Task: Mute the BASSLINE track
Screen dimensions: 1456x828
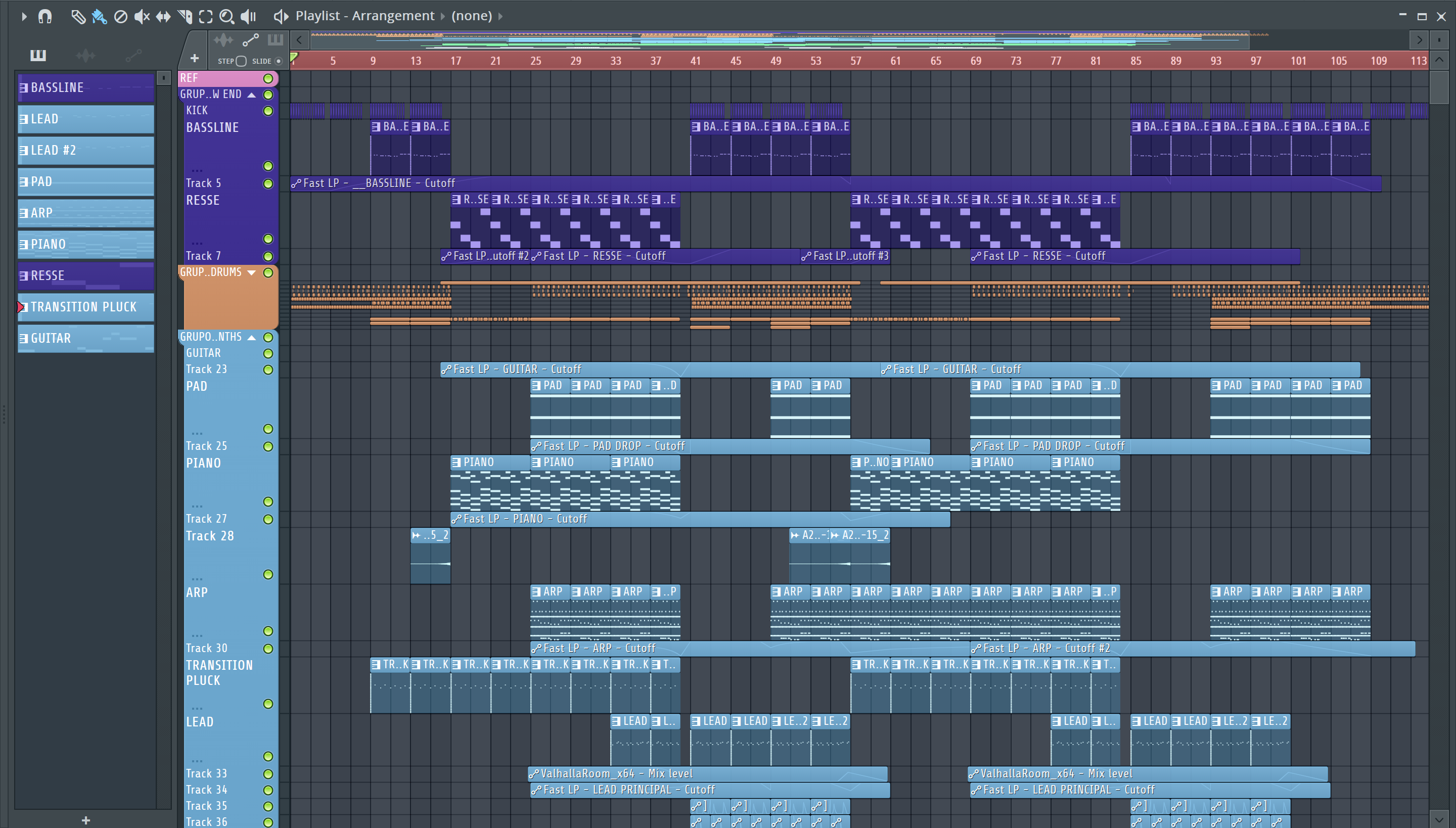Action: point(268,166)
